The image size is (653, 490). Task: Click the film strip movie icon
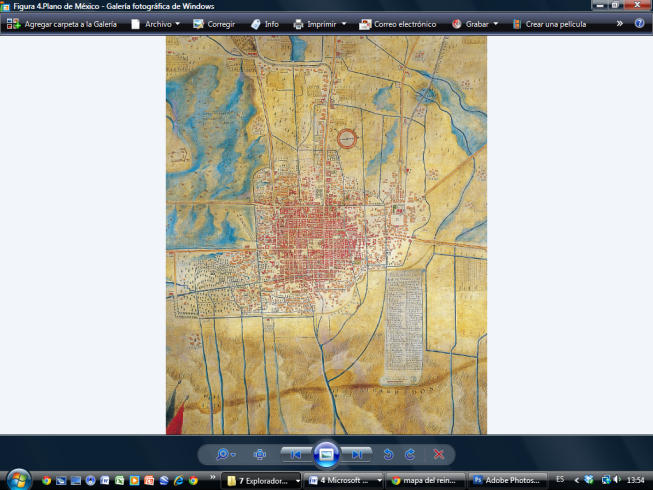(517, 24)
